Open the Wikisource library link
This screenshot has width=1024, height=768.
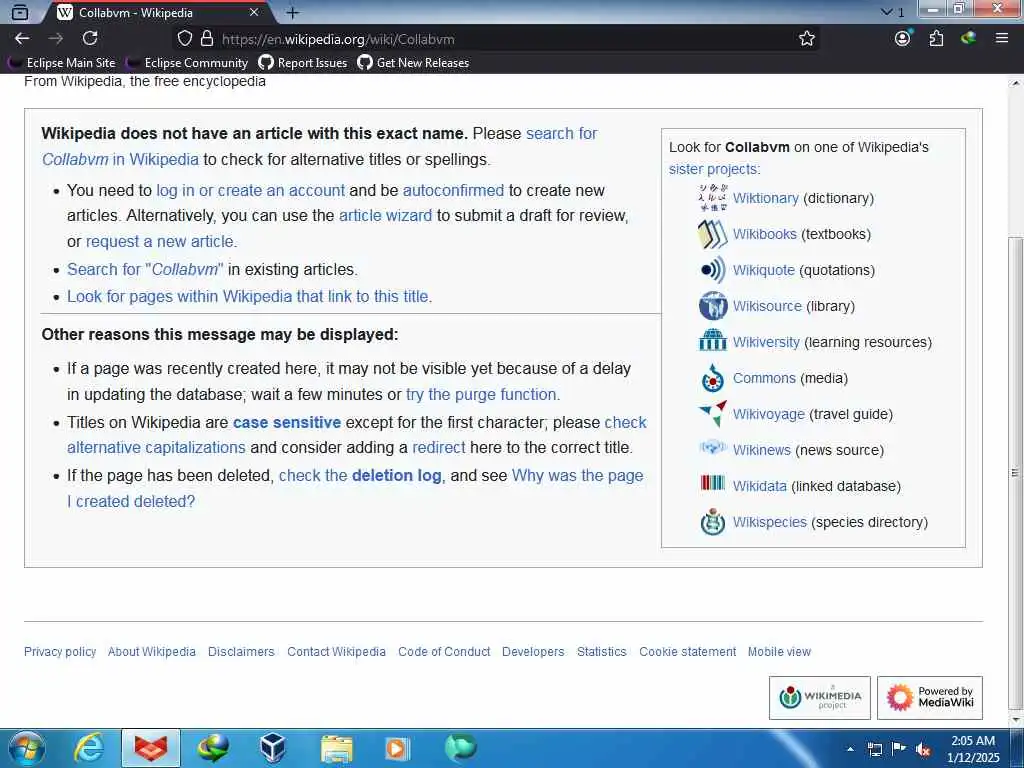(x=767, y=306)
